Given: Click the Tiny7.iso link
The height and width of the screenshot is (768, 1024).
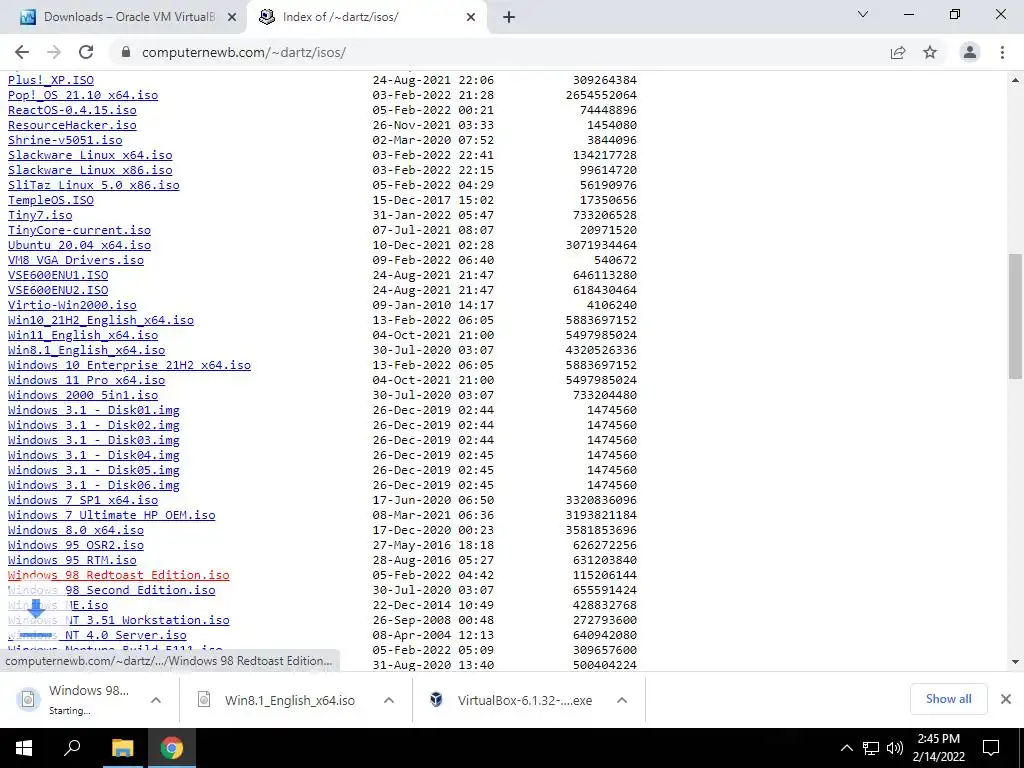Looking at the screenshot, I should click(40, 215).
